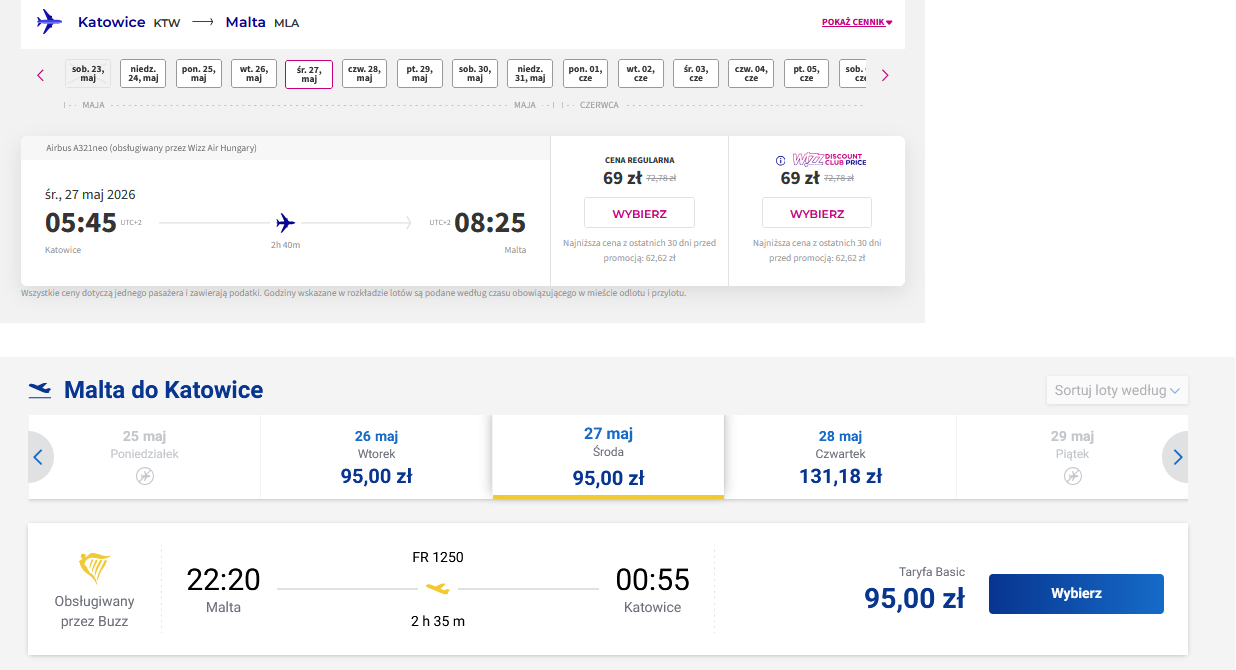Select 26 maj Wtorek return date
Viewport: 1236px width, 670px height.
click(x=376, y=457)
